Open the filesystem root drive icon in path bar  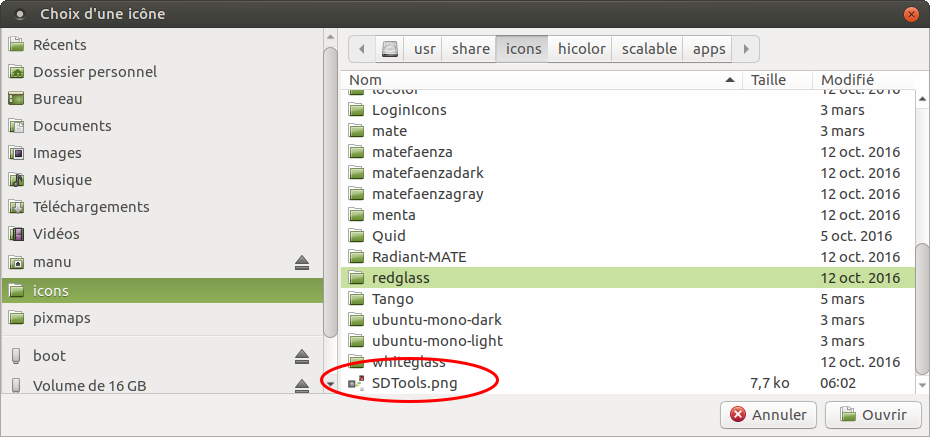(390, 48)
